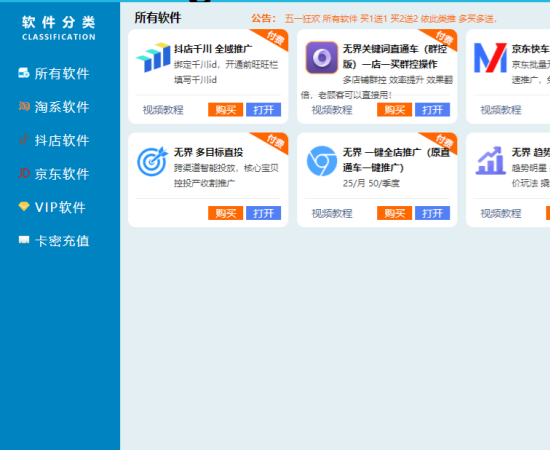Open 视频教程 on 京东快车 card
Viewport: 550px width, 450px height.
pos(501,110)
